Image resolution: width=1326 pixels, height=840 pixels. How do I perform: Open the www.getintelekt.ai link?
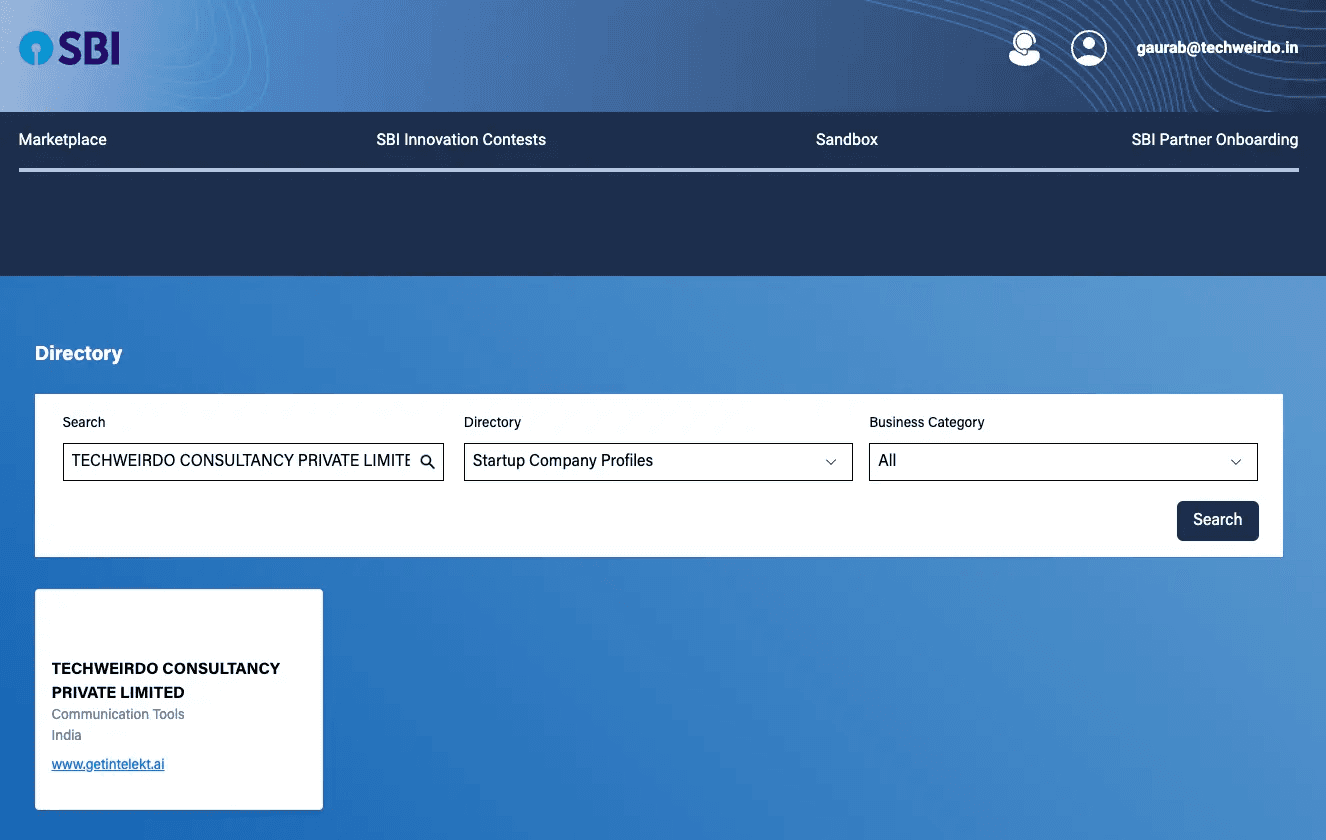pyautogui.click(x=108, y=764)
